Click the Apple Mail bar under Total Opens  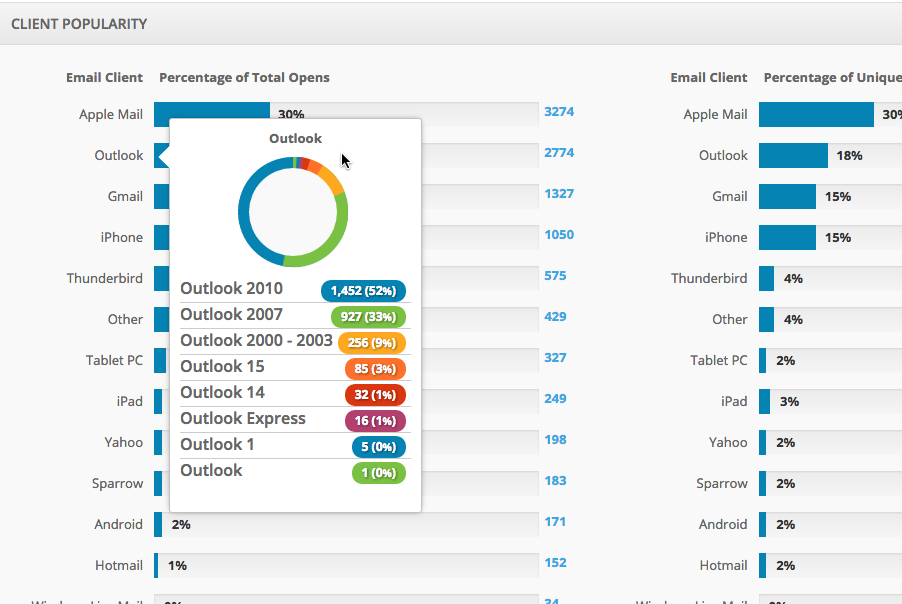pyautogui.click(x=212, y=111)
